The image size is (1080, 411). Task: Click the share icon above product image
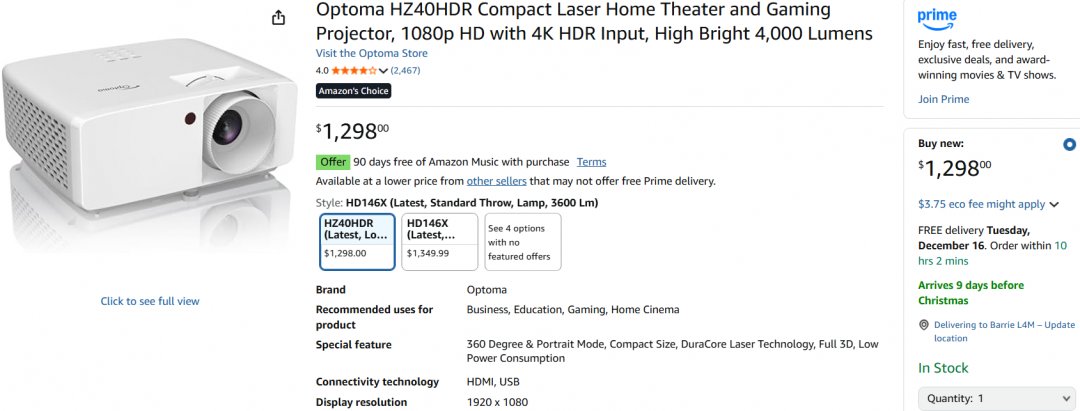pyautogui.click(x=279, y=17)
